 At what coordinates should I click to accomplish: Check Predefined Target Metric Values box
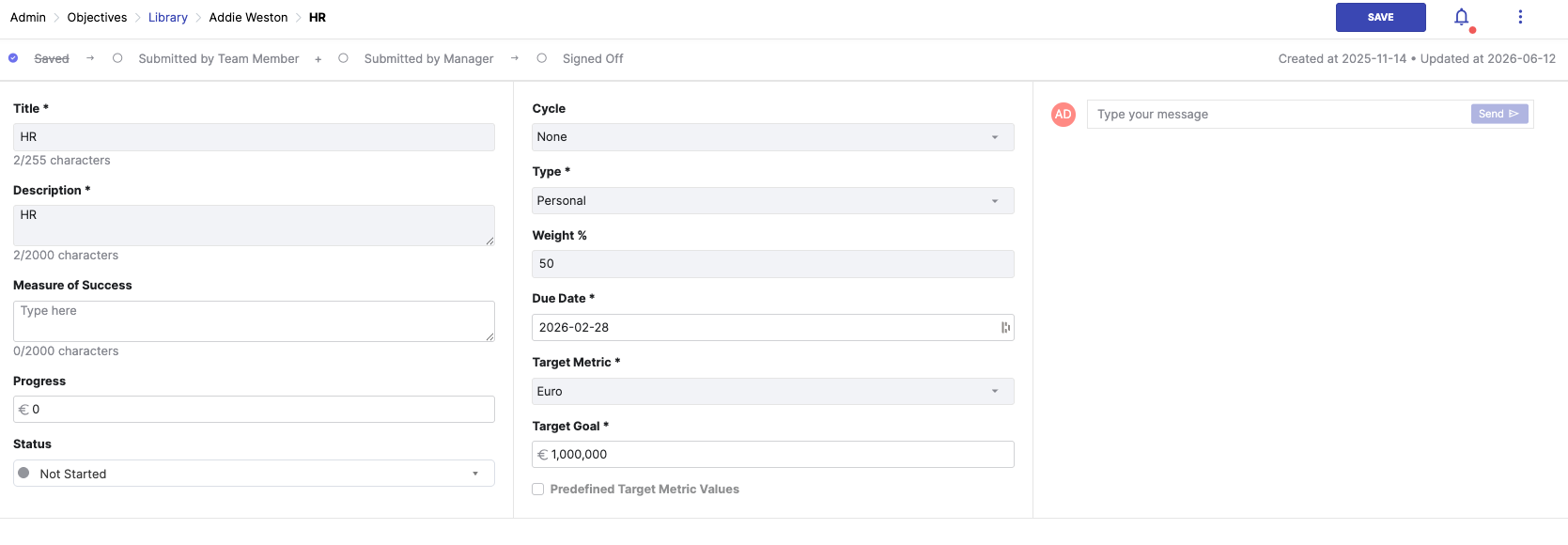pos(538,490)
